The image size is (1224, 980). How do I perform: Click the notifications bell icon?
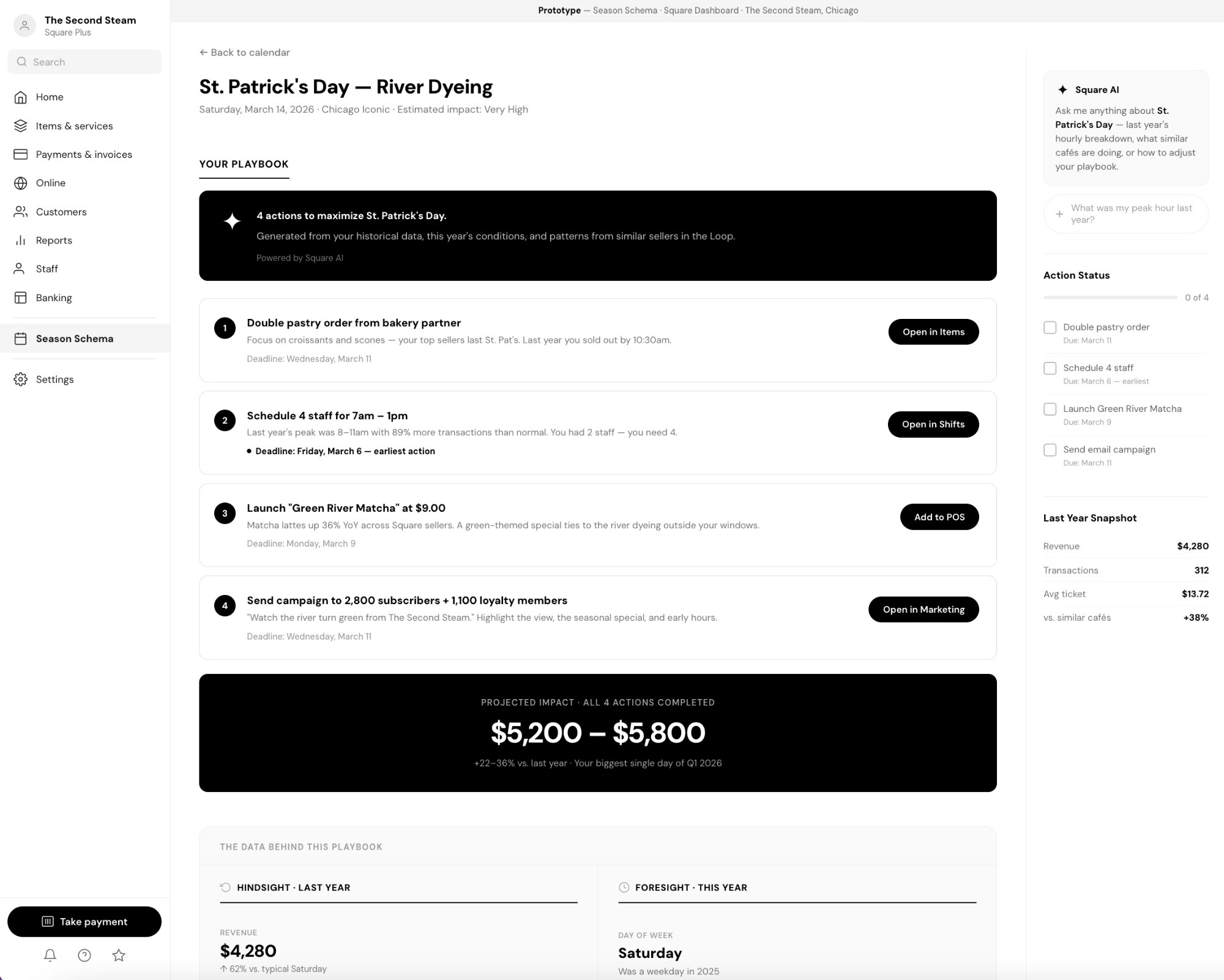(50, 955)
